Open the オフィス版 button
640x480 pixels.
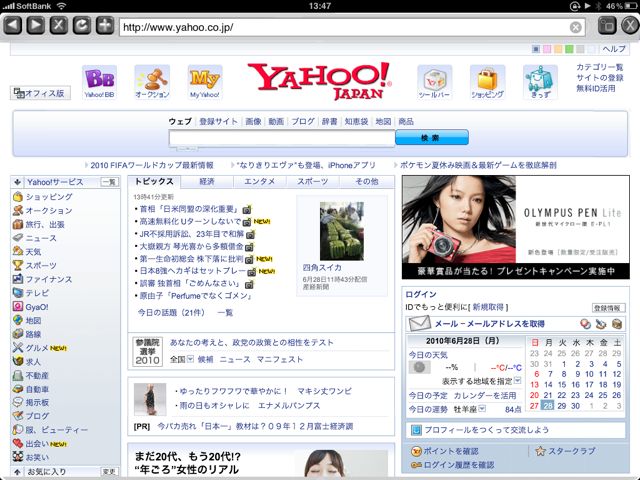click(40, 93)
